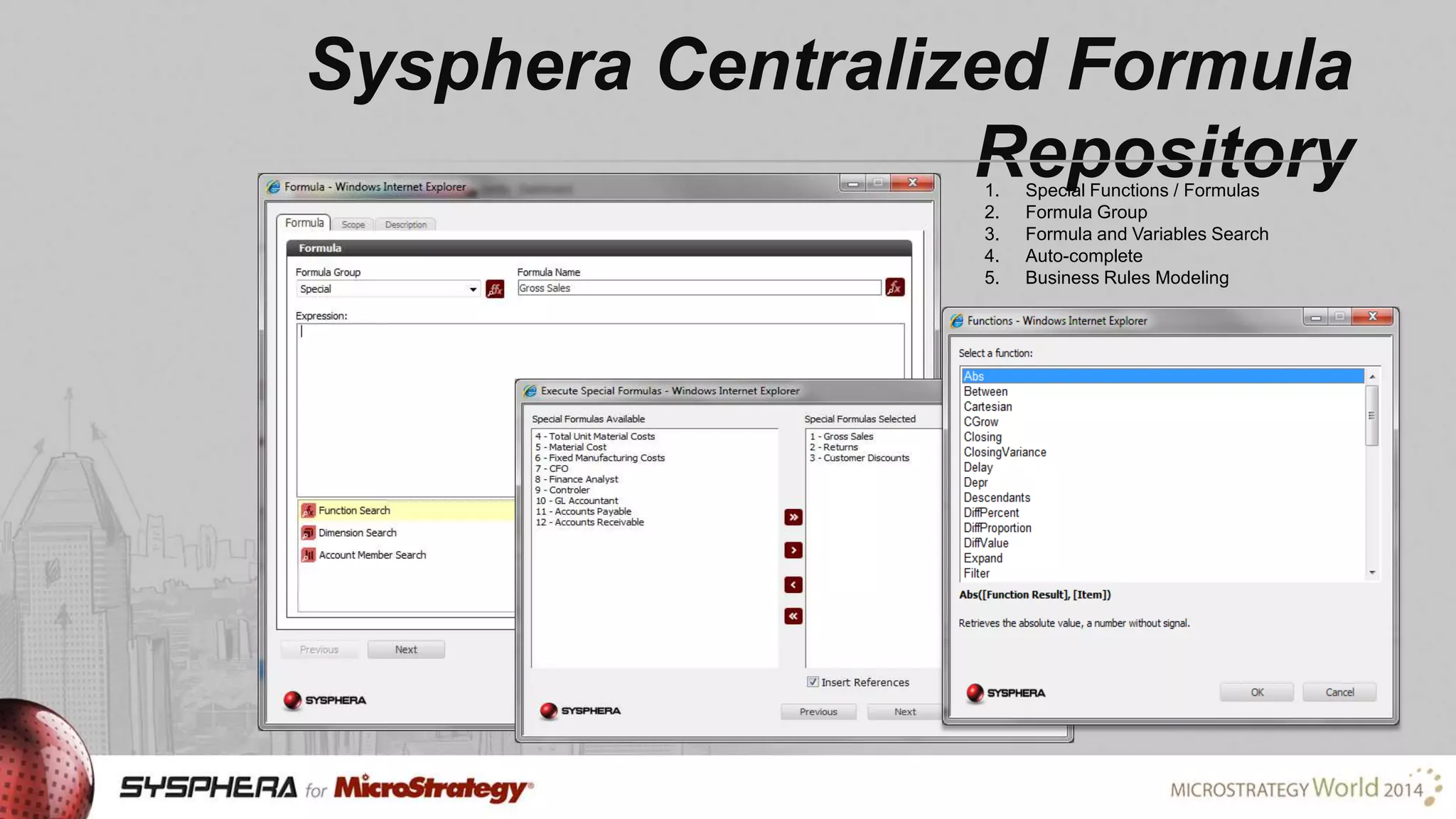
Task: Select '6 - Fixed Manufacturing Costs'
Action: pos(600,458)
